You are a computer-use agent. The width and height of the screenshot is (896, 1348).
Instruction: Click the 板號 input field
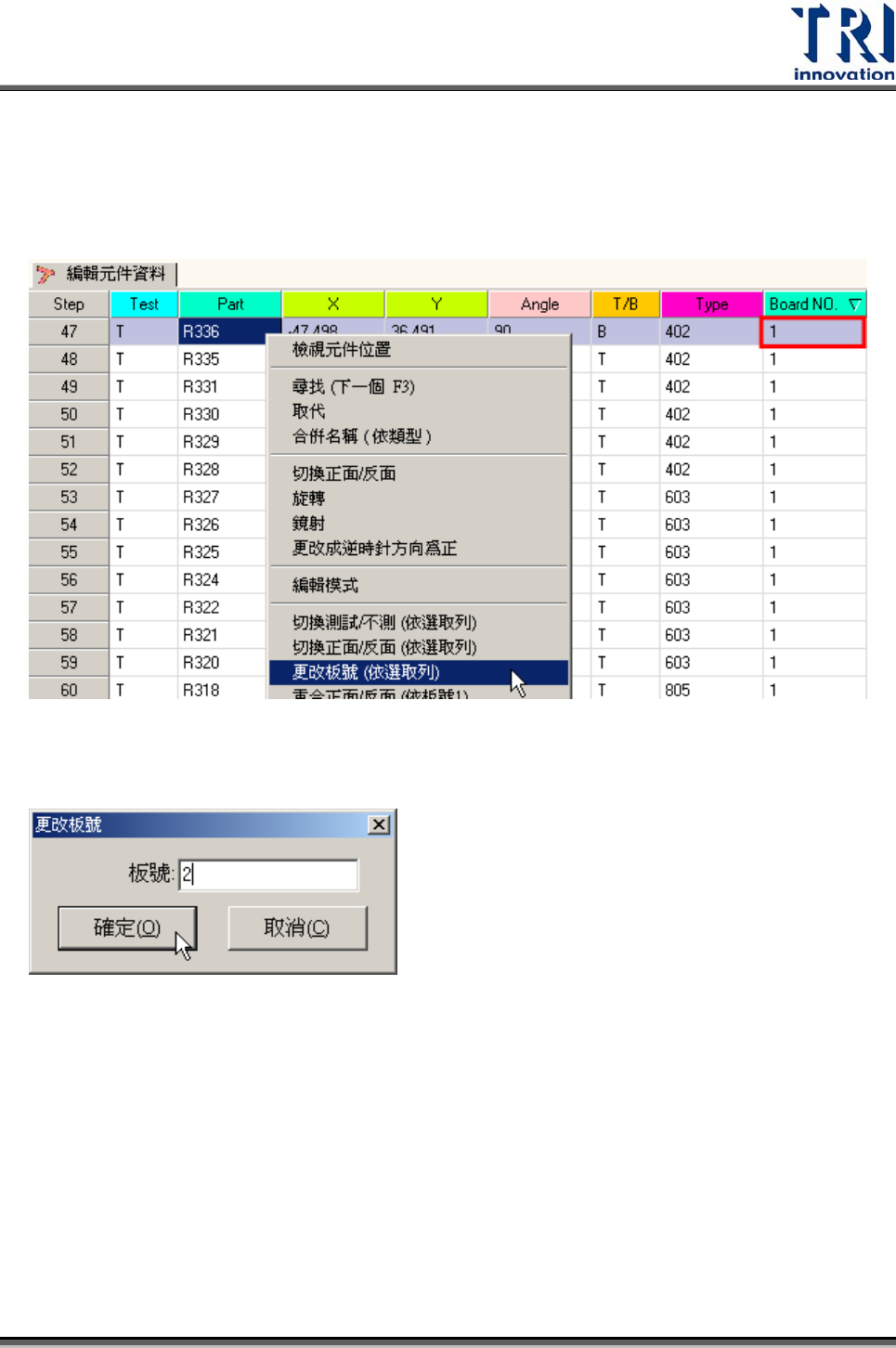pos(268,874)
